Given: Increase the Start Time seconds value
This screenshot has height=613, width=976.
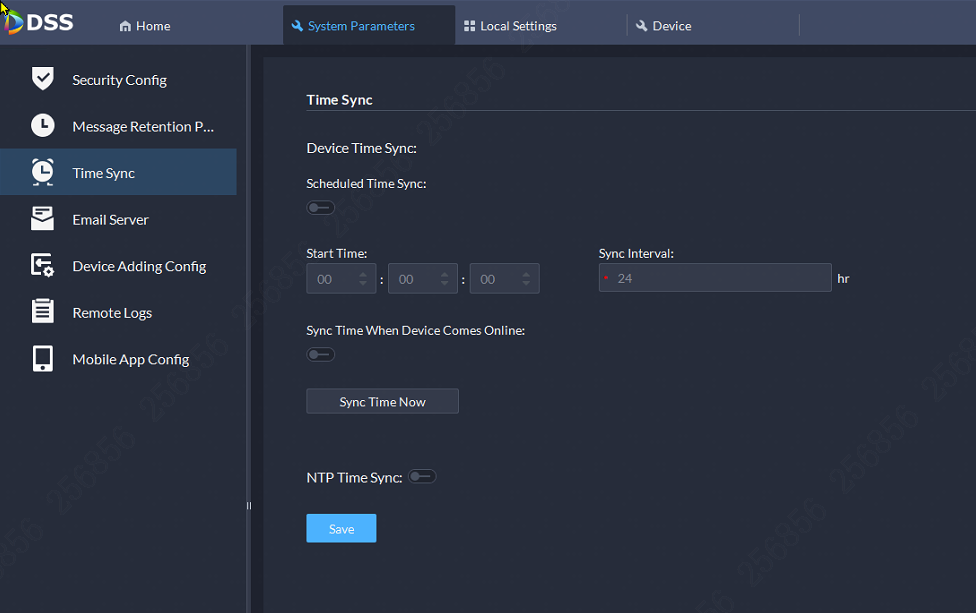Looking at the screenshot, I should pyautogui.click(x=526, y=274).
